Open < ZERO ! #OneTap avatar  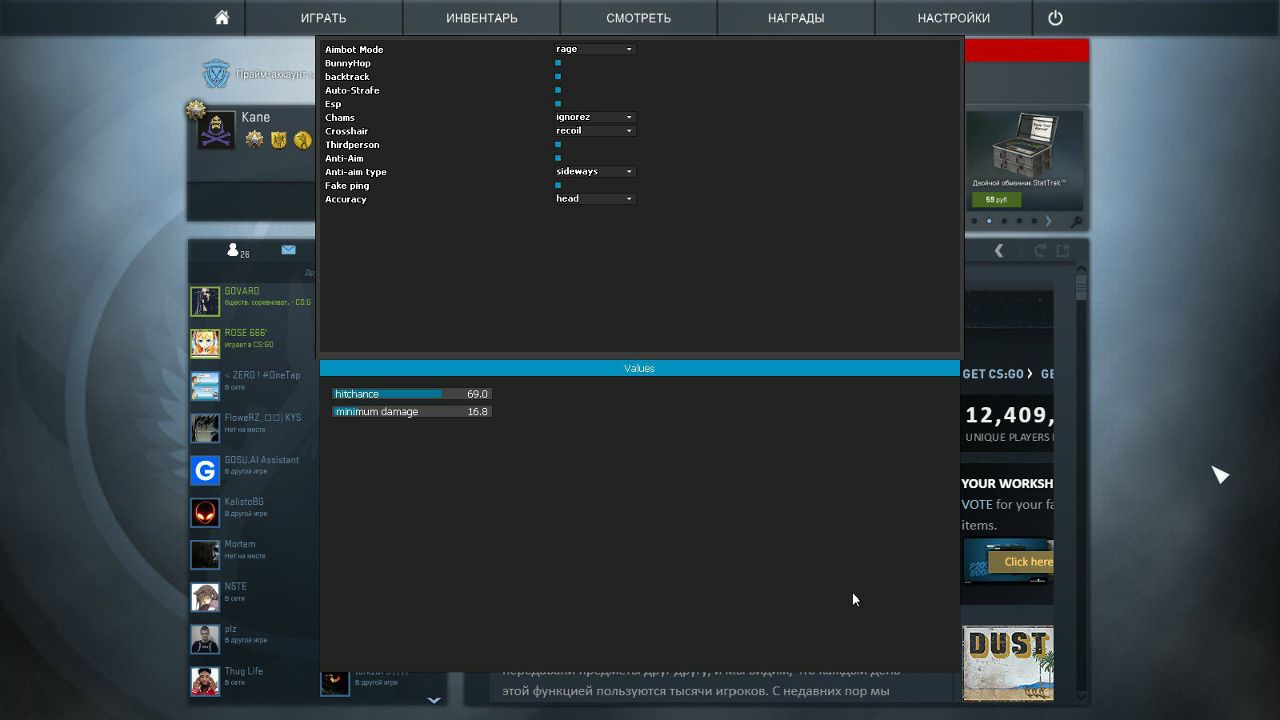coord(205,385)
